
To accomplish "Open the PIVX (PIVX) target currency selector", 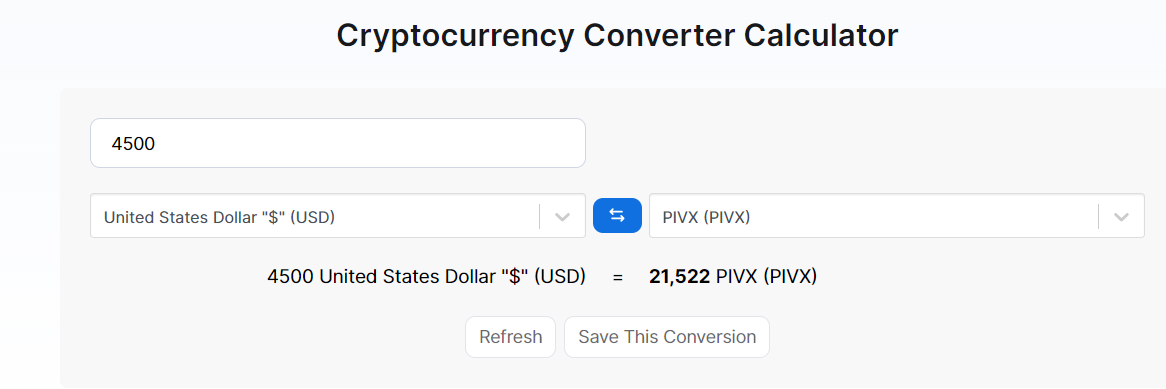I will 897,216.
